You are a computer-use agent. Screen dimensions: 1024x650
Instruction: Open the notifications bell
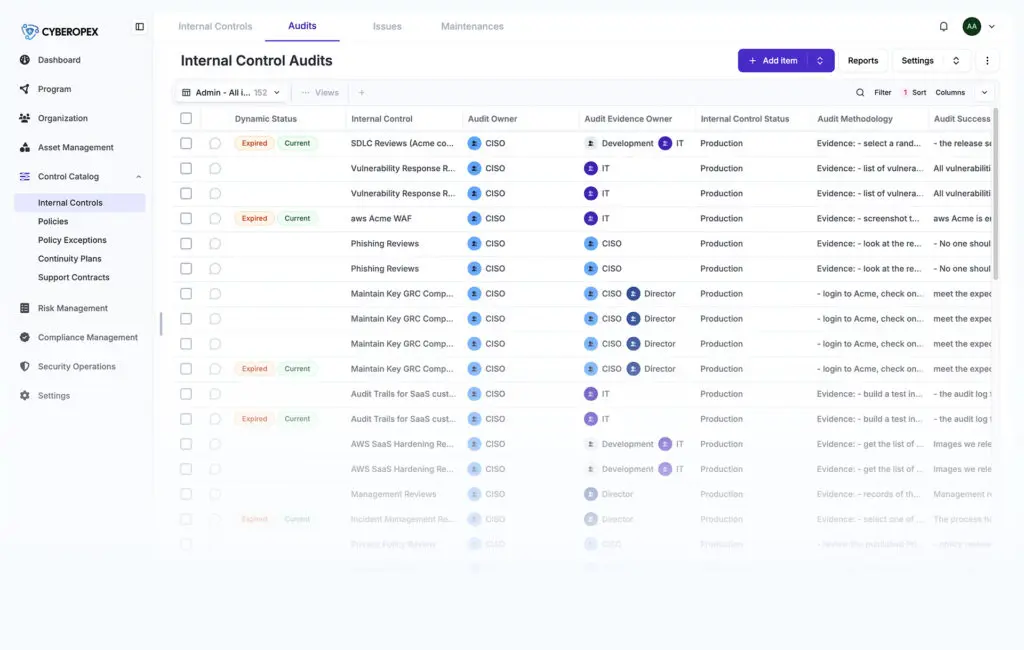pyautogui.click(x=944, y=27)
